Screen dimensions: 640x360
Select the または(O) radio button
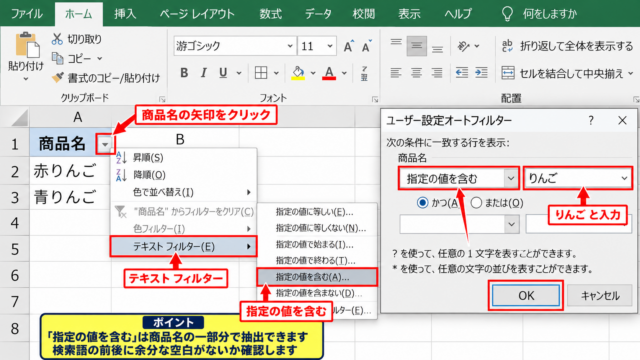click(476, 202)
